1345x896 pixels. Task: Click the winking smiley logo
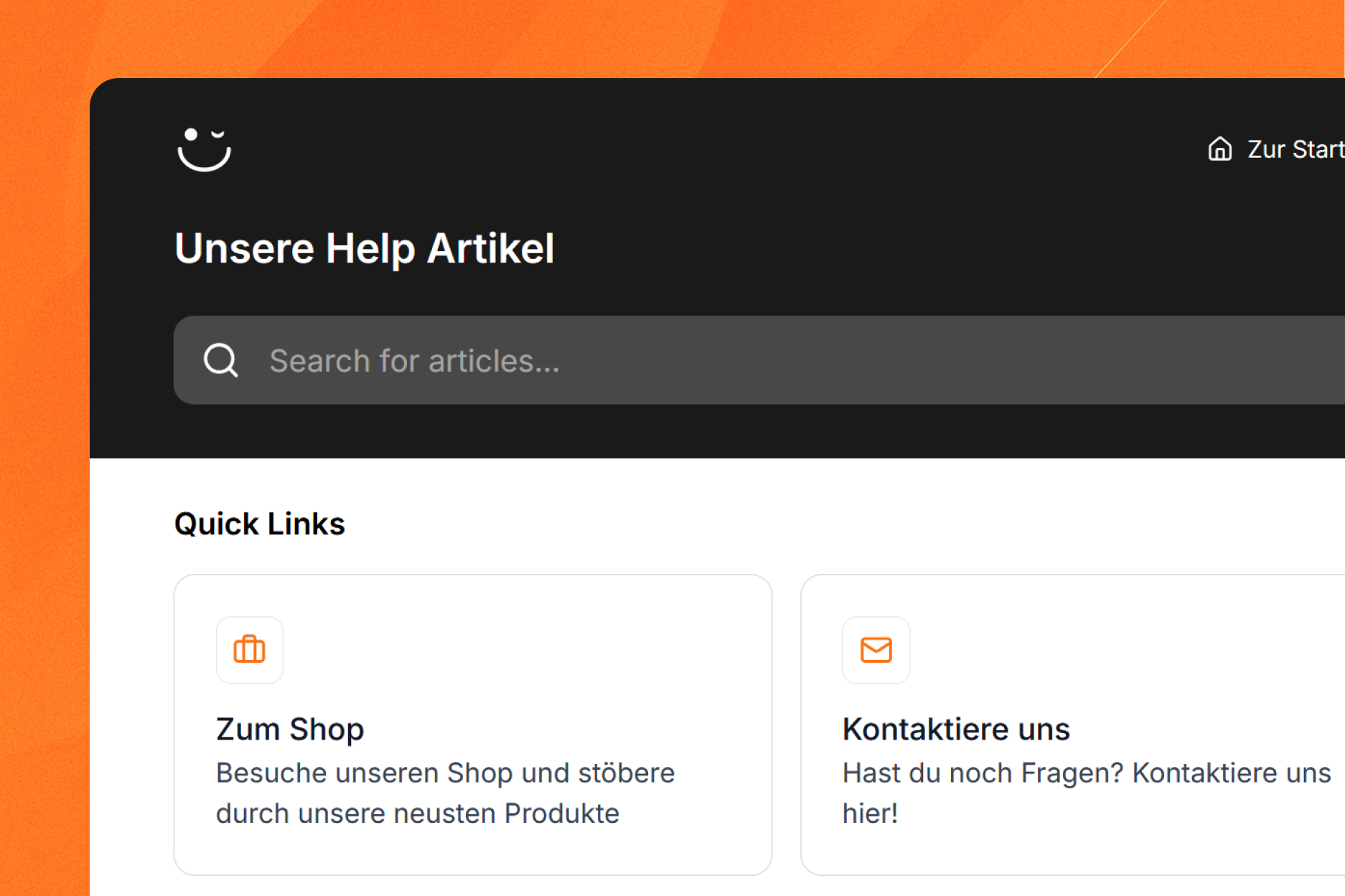[x=204, y=149]
